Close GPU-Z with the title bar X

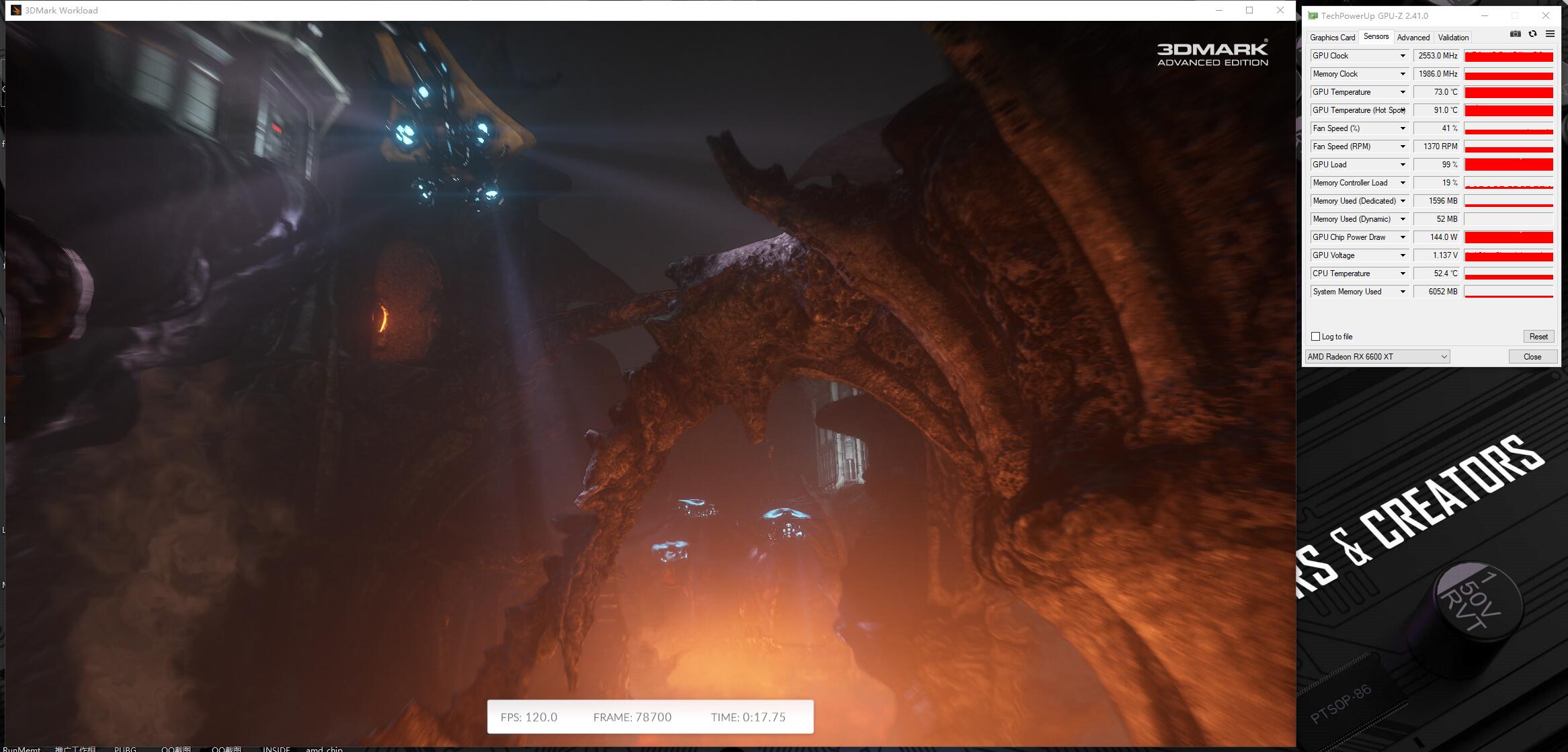[x=1546, y=15]
